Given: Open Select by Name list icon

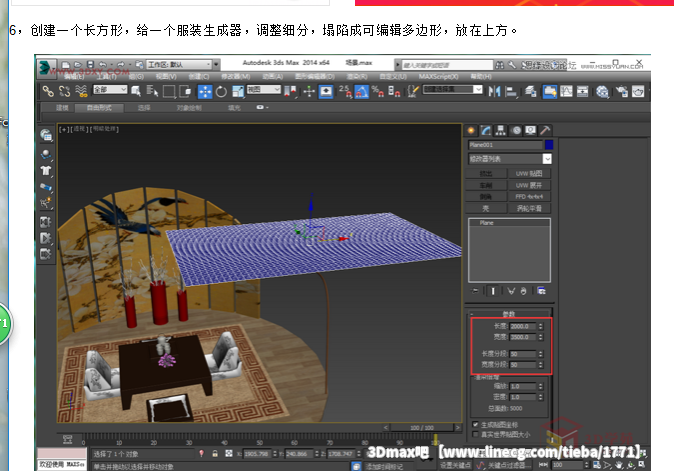Looking at the screenshot, I should pyautogui.click(x=152, y=91).
